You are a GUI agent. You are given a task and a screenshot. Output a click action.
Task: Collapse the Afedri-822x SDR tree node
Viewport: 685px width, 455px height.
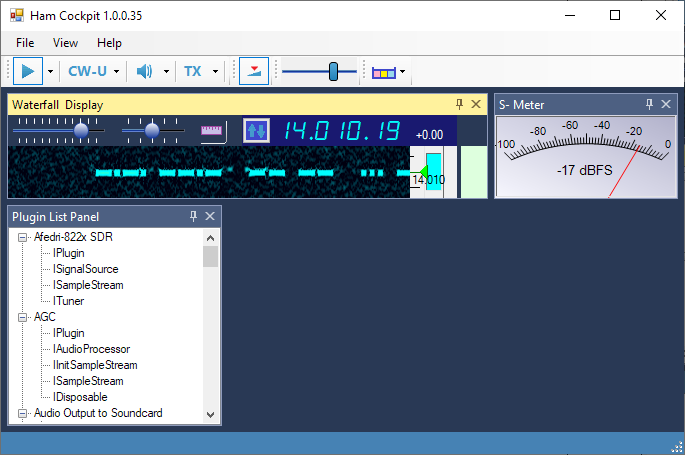pyautogui.click(x=23, y=237)
